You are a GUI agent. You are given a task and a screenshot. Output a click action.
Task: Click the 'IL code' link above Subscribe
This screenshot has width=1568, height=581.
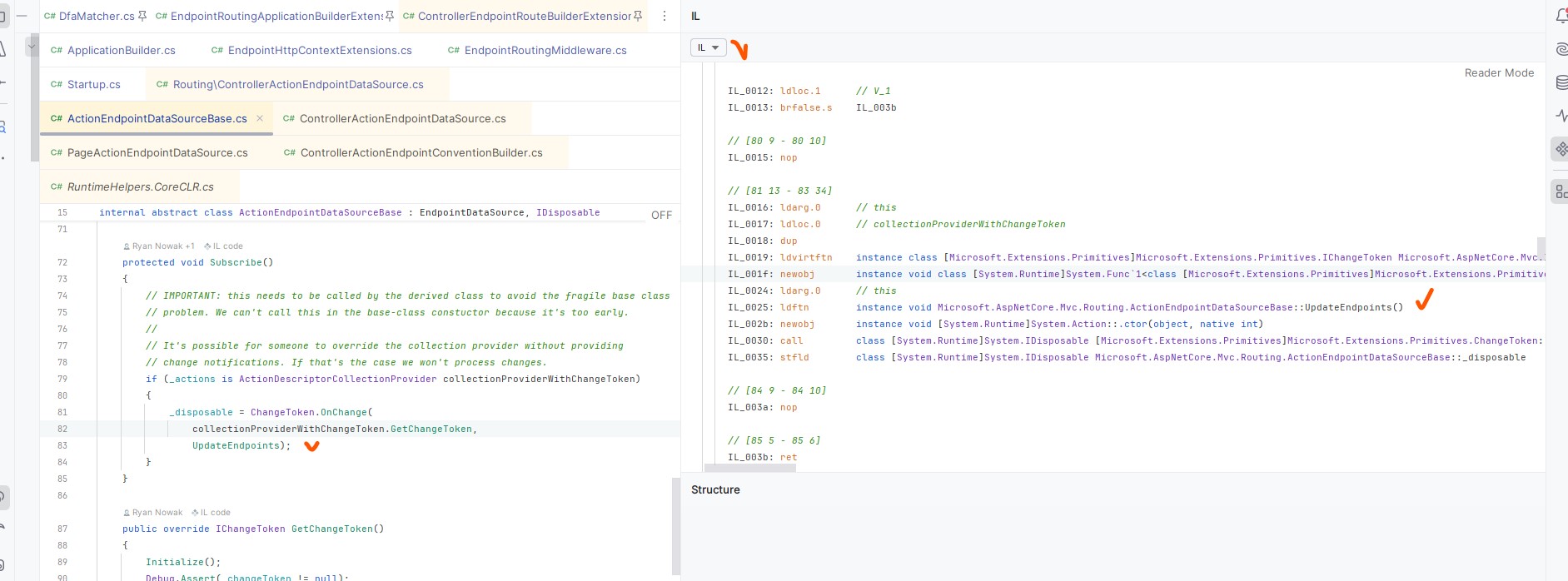[227, 246]
